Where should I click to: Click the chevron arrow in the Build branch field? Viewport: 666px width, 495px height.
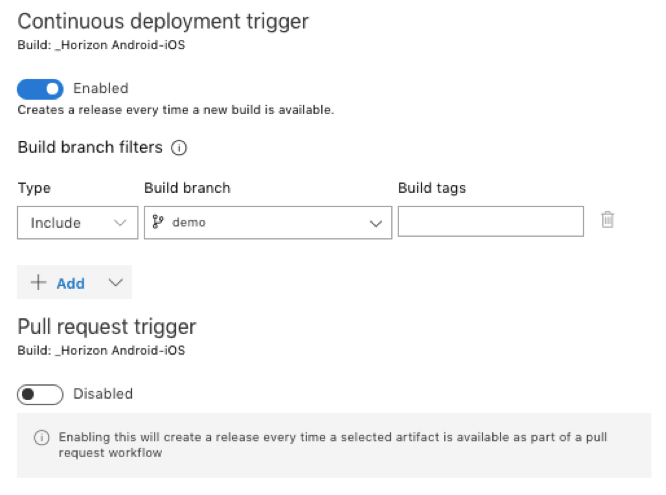(376, 223)
